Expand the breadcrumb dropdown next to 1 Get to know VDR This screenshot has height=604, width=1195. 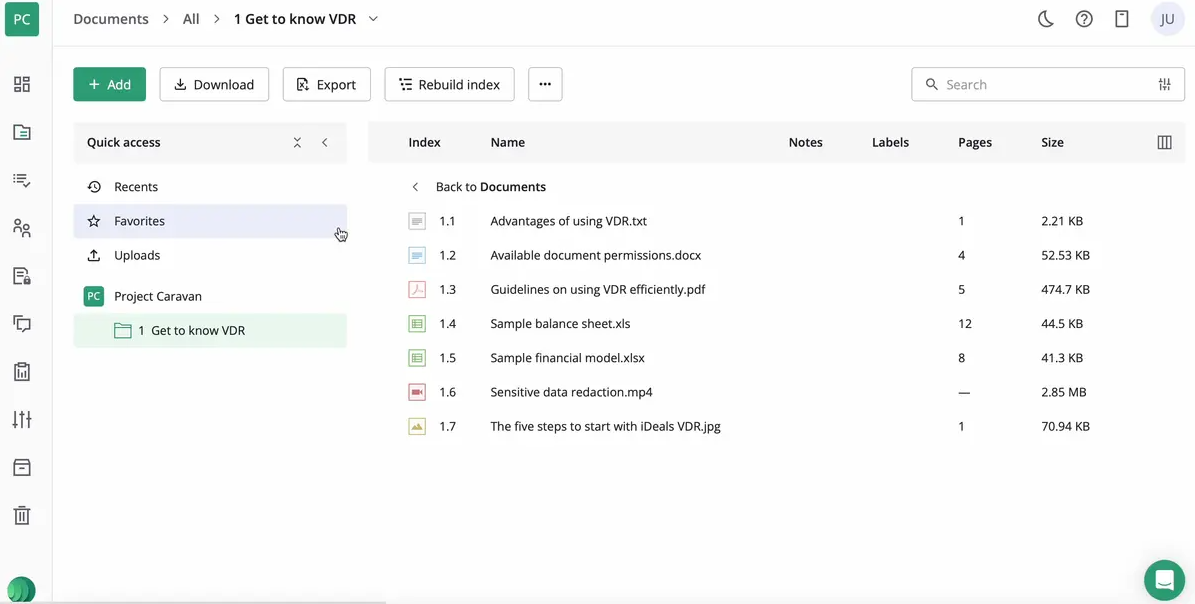coord(373,18)
